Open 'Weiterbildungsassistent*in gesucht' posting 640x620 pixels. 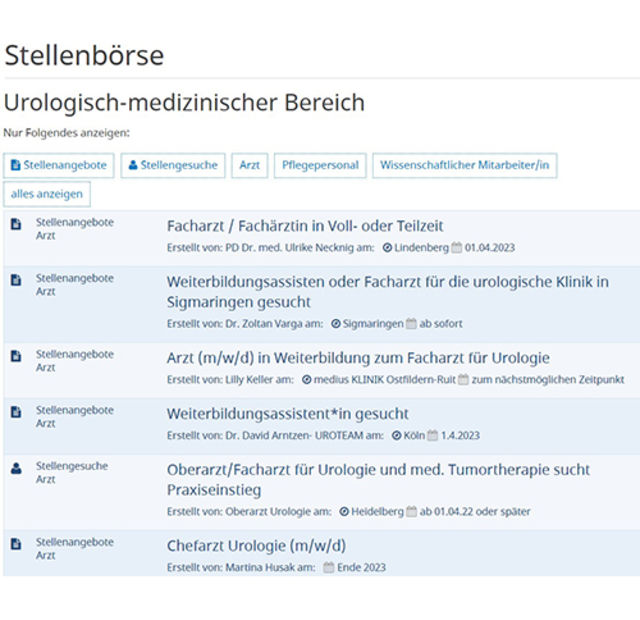287,413
